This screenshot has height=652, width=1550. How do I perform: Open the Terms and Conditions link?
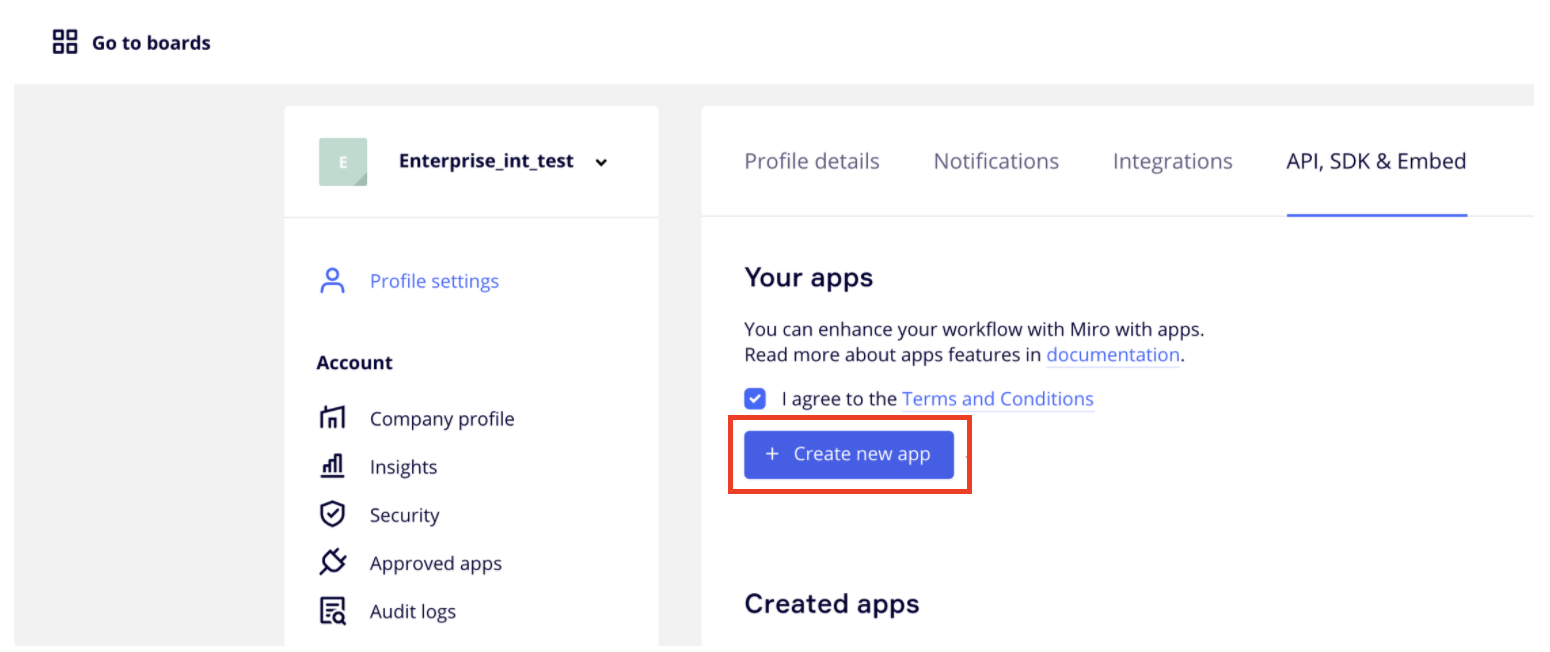coord(997,399)
